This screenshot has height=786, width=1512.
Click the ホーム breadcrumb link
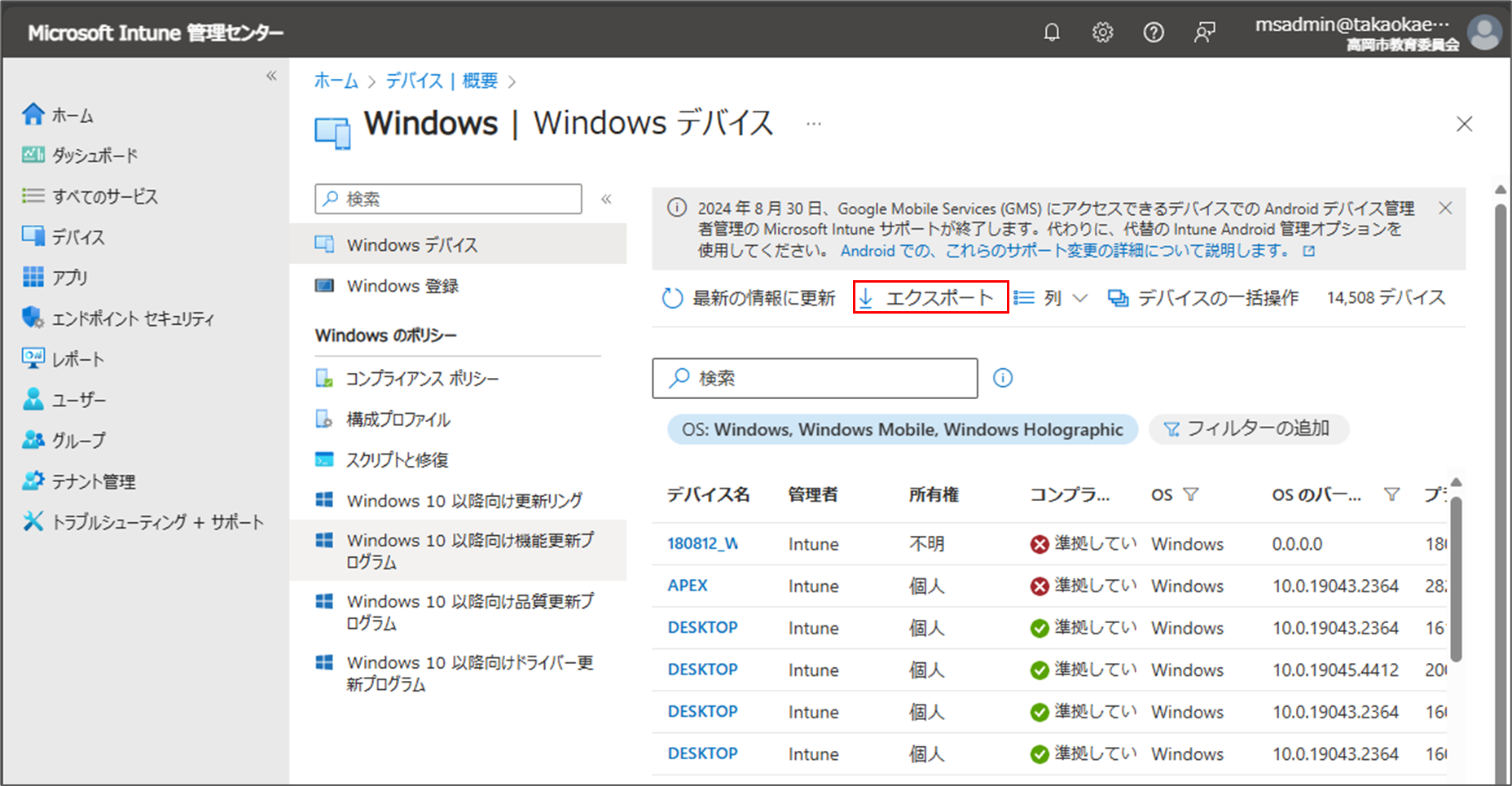[x=336, y=81]
